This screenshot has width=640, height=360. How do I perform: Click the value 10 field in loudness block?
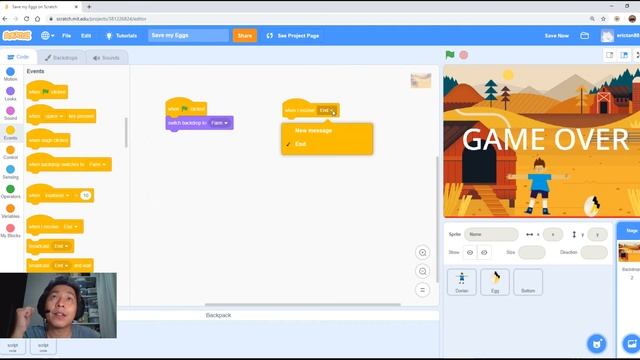click(x=86, y=196)
